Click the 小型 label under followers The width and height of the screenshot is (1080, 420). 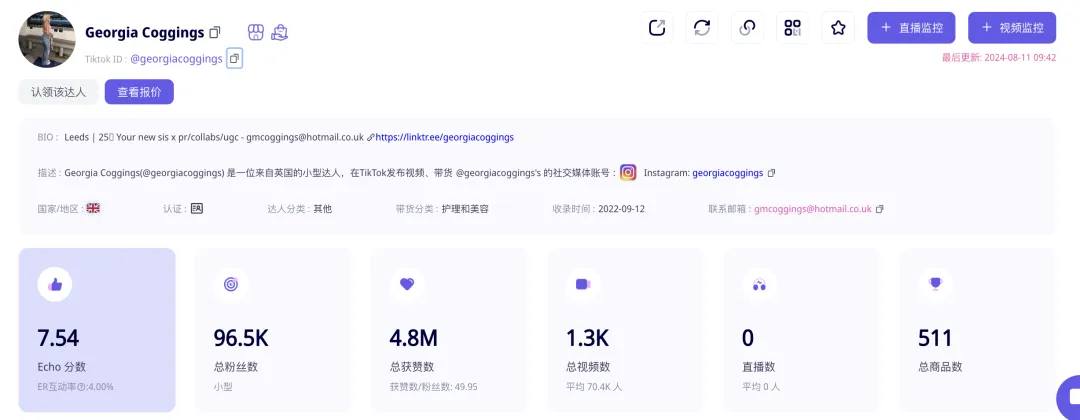223,387
